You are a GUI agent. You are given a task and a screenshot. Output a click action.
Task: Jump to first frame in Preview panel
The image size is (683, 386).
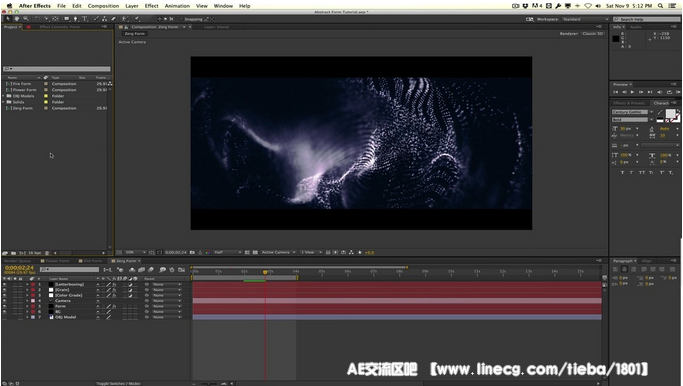616,92
